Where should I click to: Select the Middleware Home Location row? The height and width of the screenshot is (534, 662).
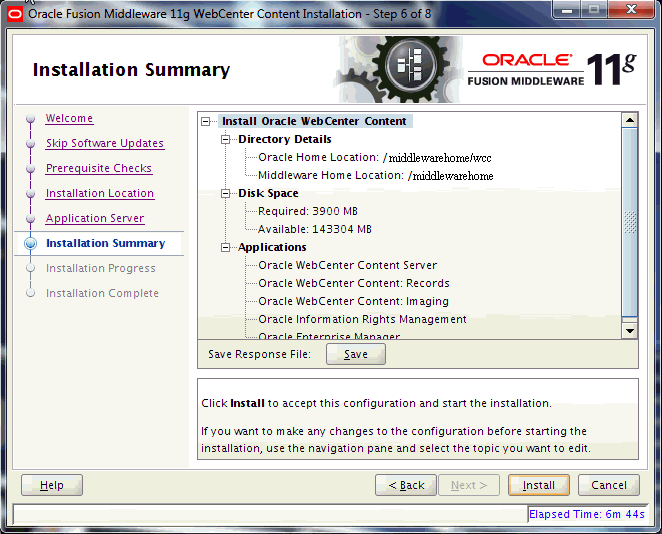coord(375,175)
